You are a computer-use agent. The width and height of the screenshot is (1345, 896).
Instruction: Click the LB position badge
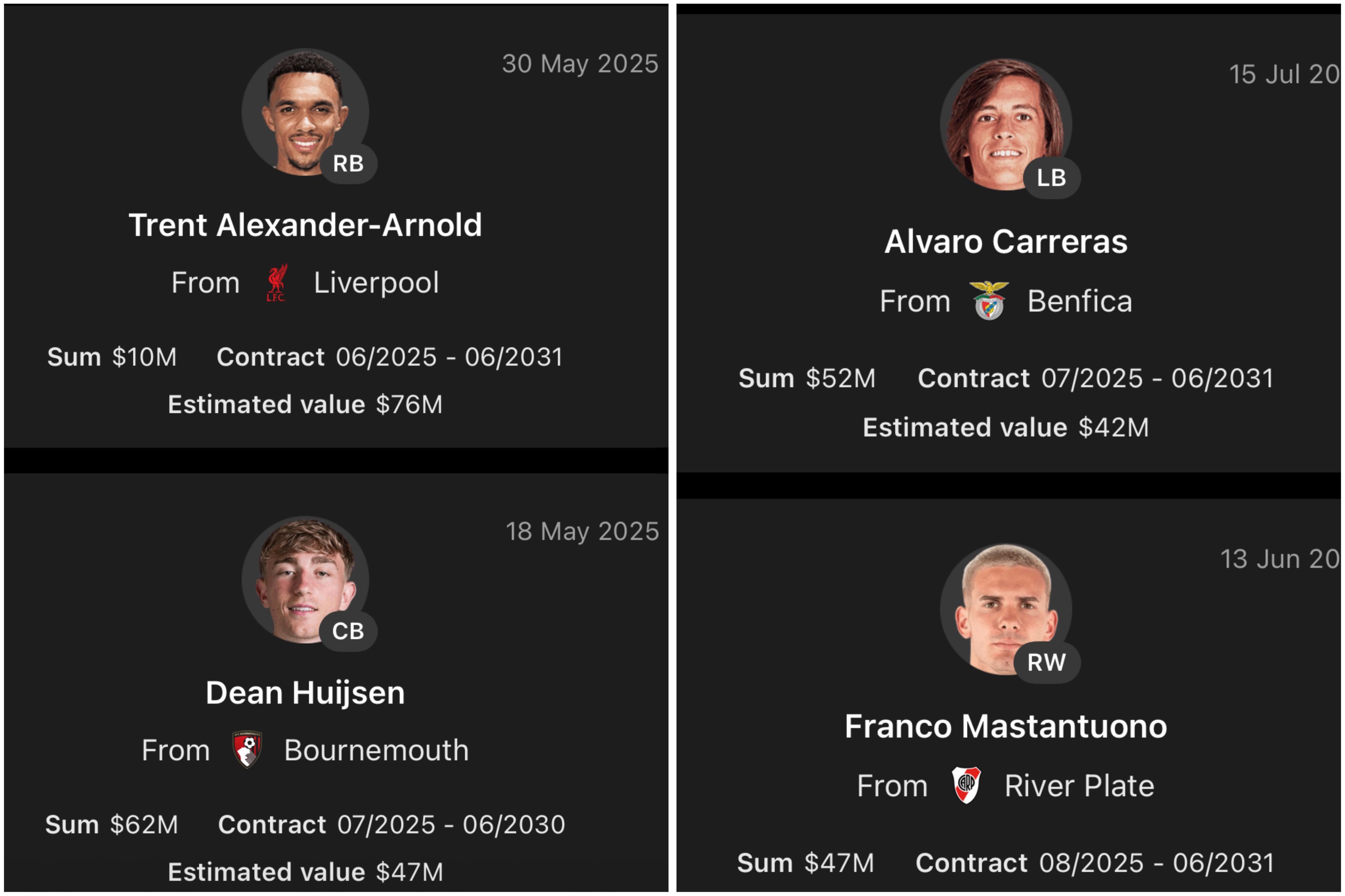pos(1051,178)
